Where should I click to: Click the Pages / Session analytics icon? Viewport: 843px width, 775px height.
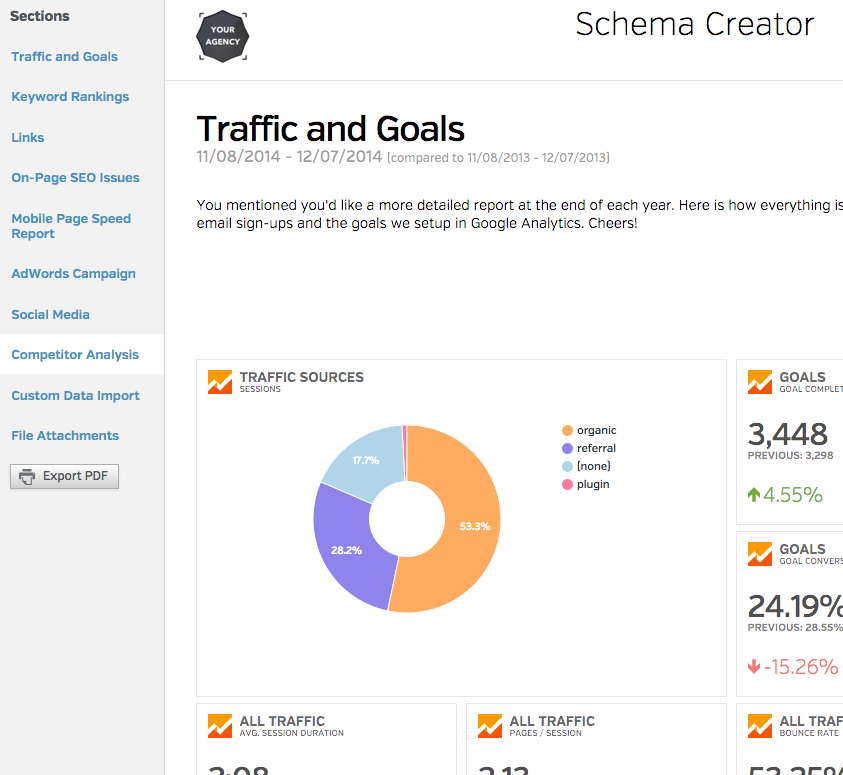click(490, 726)
